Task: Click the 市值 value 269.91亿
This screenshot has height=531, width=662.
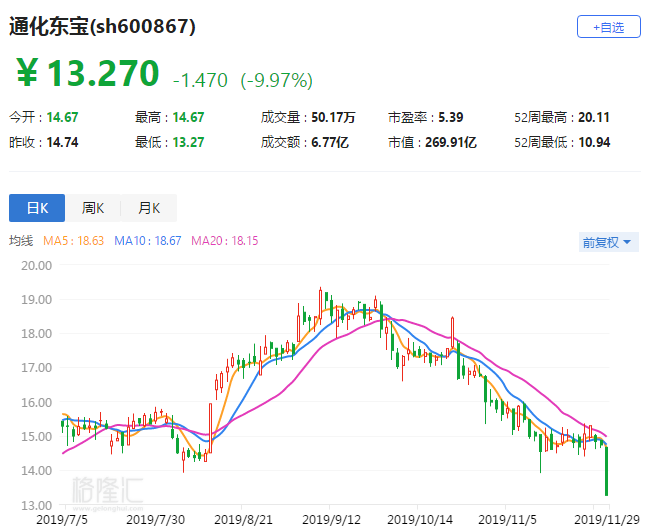Action: click(451, 142)
